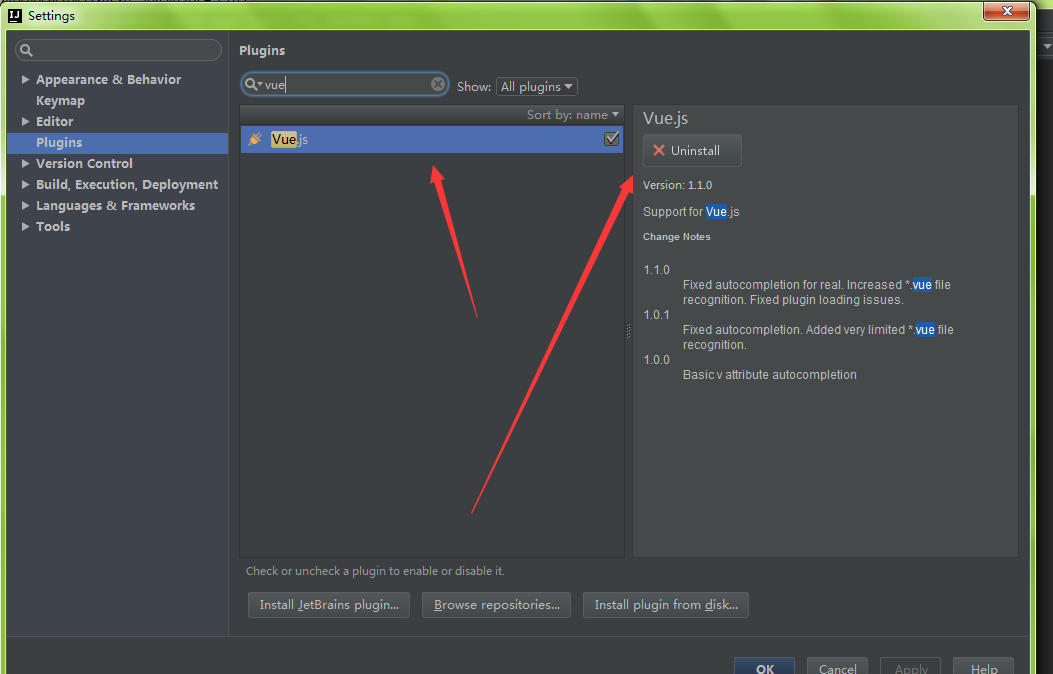This screenshot has width=1053, height=674.
Task: Open the plugin search history magnifier
Action: (x=253, y=84)
